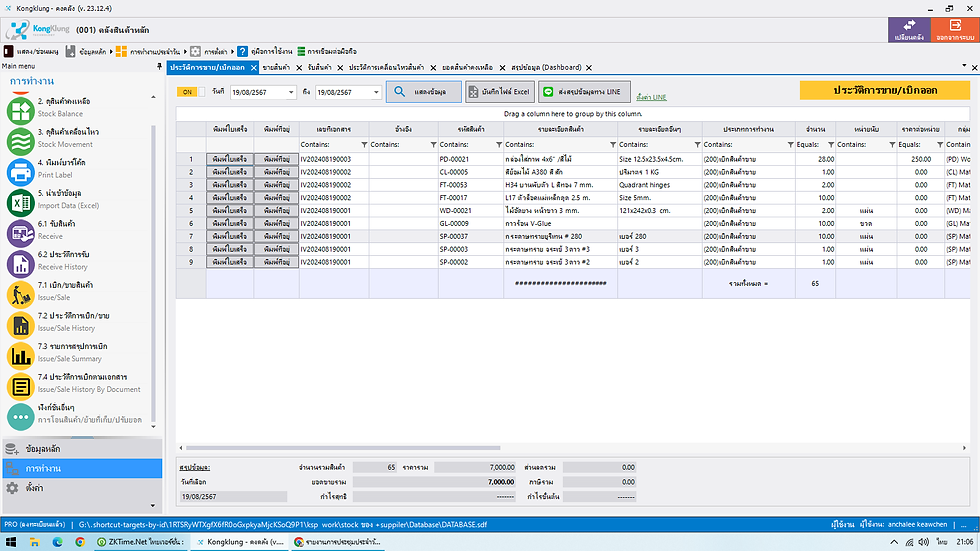
Task: Switch to the สรุปข้อมูล (Dashboard) tab
Action: coord(545,66)
